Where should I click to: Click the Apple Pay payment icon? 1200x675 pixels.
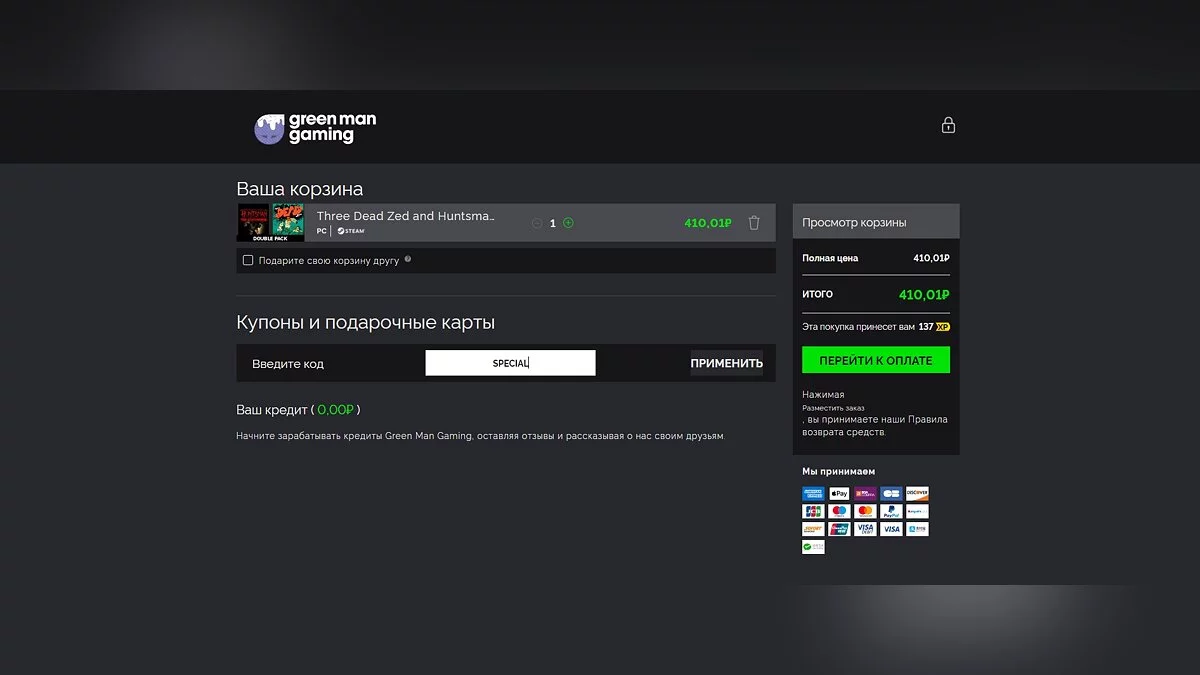coord(839,494)
